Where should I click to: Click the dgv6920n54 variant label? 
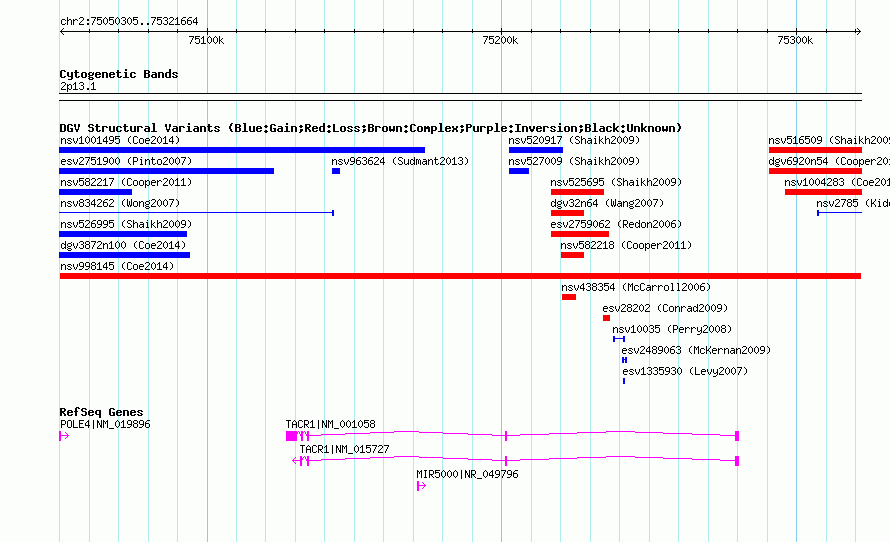click(x=829, y=161)
